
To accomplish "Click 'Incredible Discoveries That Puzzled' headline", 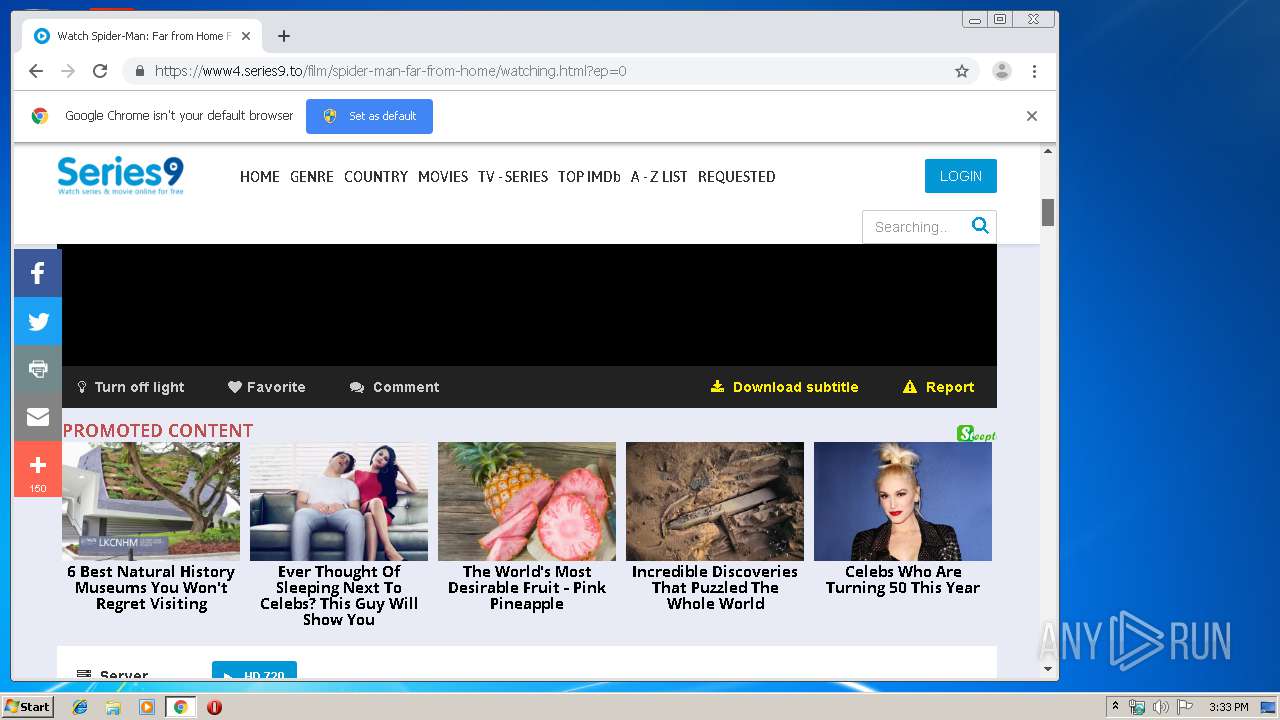I will click(715, 588).
